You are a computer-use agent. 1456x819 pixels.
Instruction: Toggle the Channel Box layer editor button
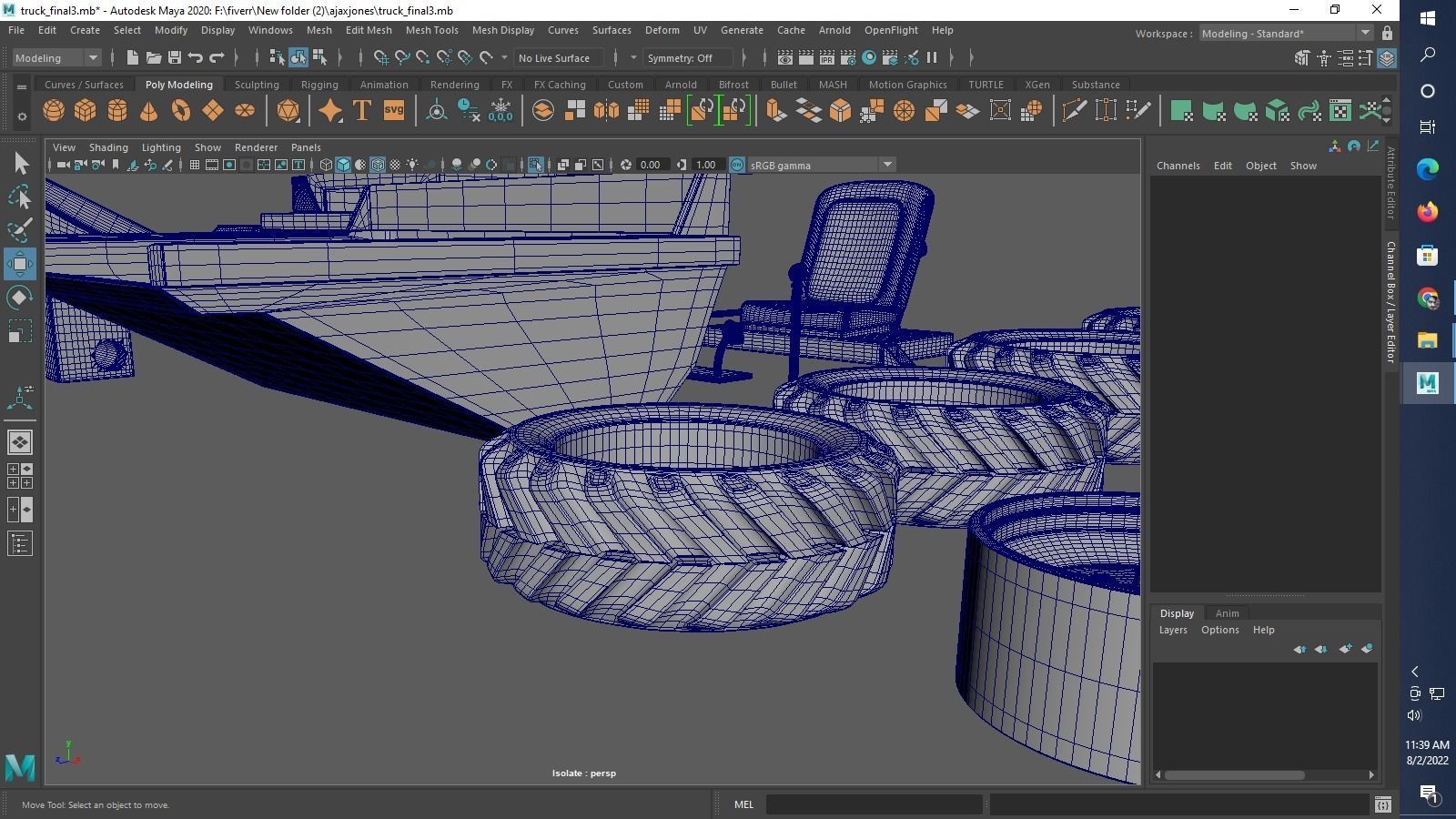point(1387,58)
